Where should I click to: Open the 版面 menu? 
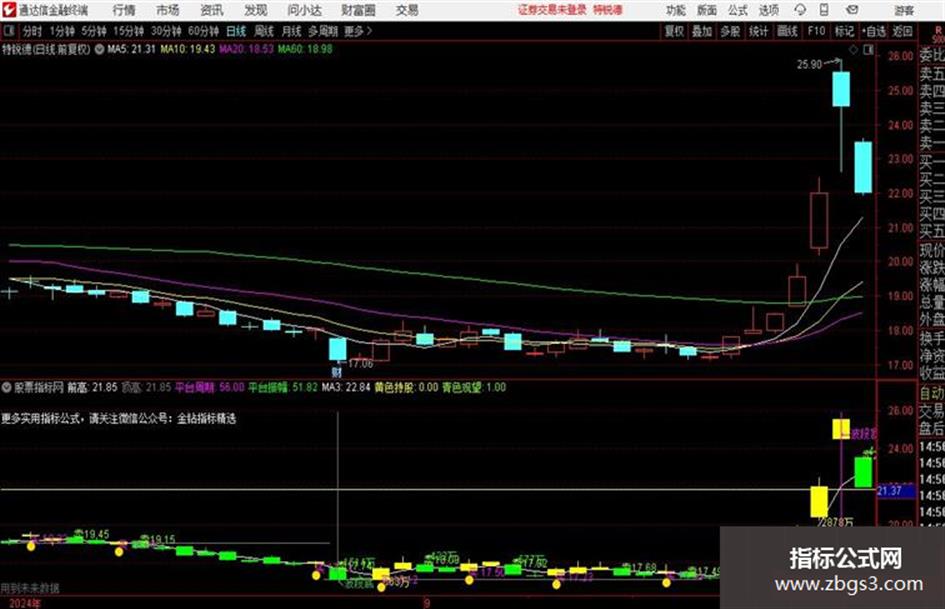[x=707, y=10]
